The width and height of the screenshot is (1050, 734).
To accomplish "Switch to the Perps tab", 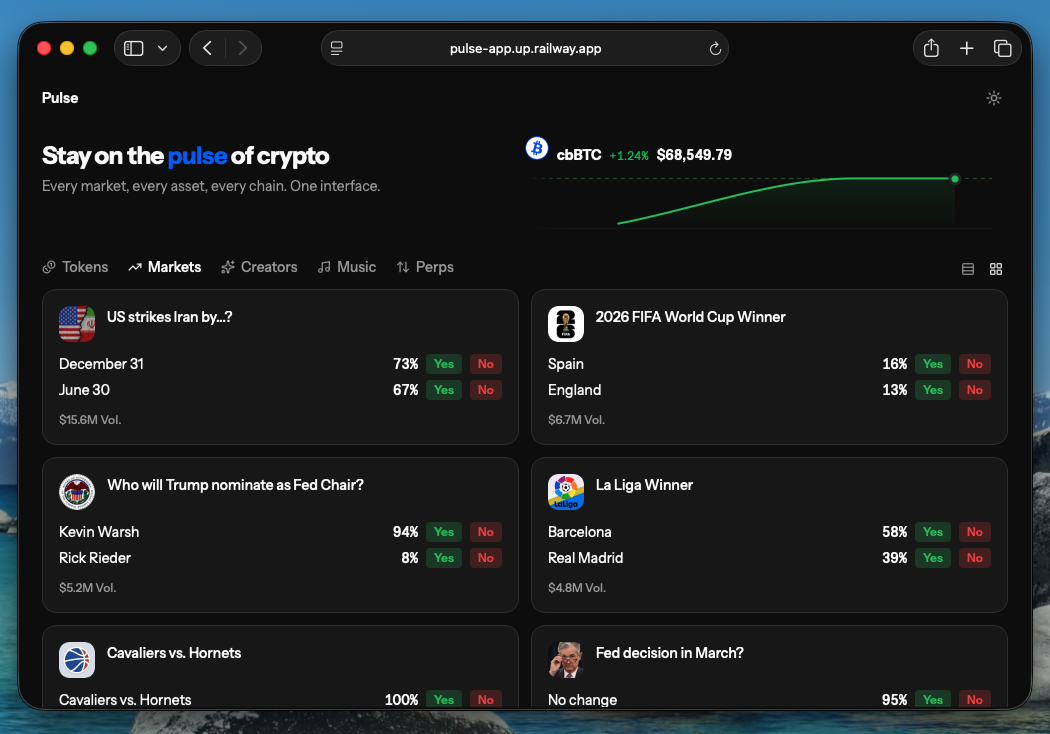I will pos(425,267).
